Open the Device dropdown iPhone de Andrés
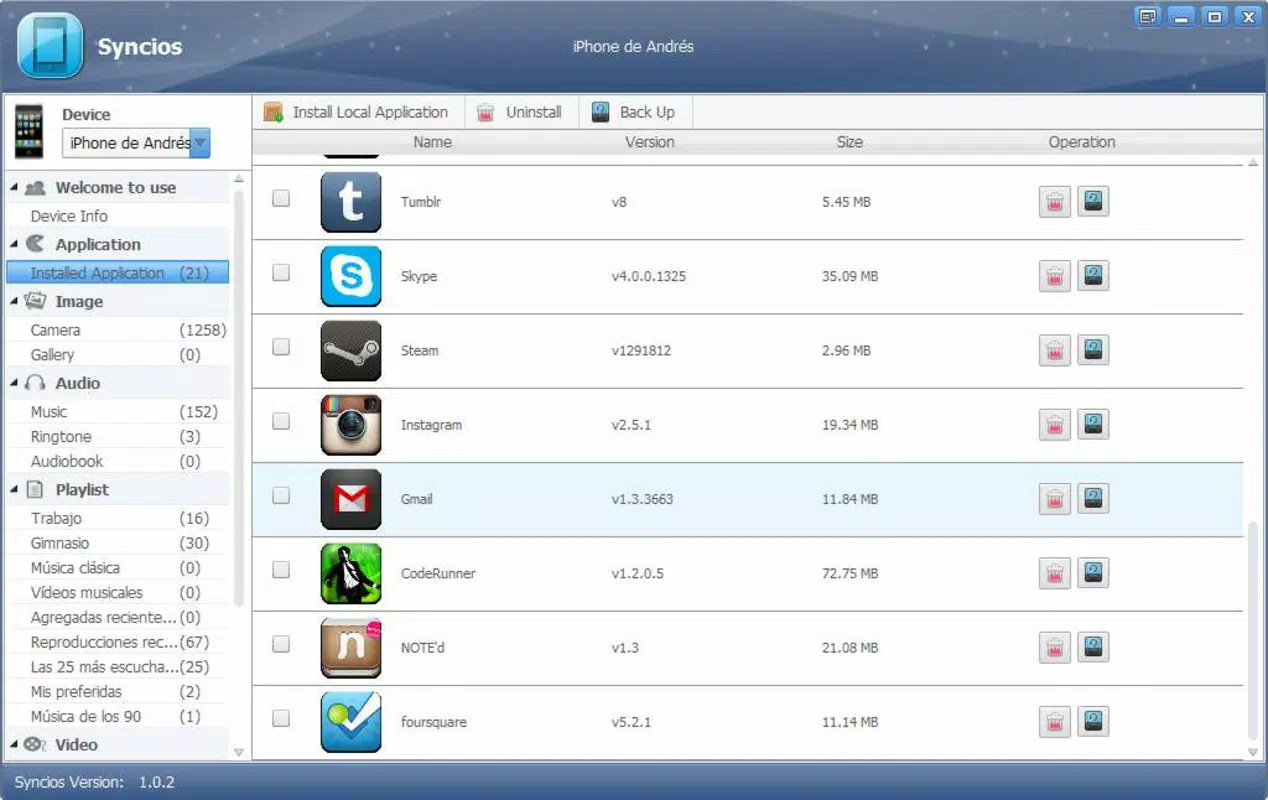1268x800 pixels. (x=136, y=143)
